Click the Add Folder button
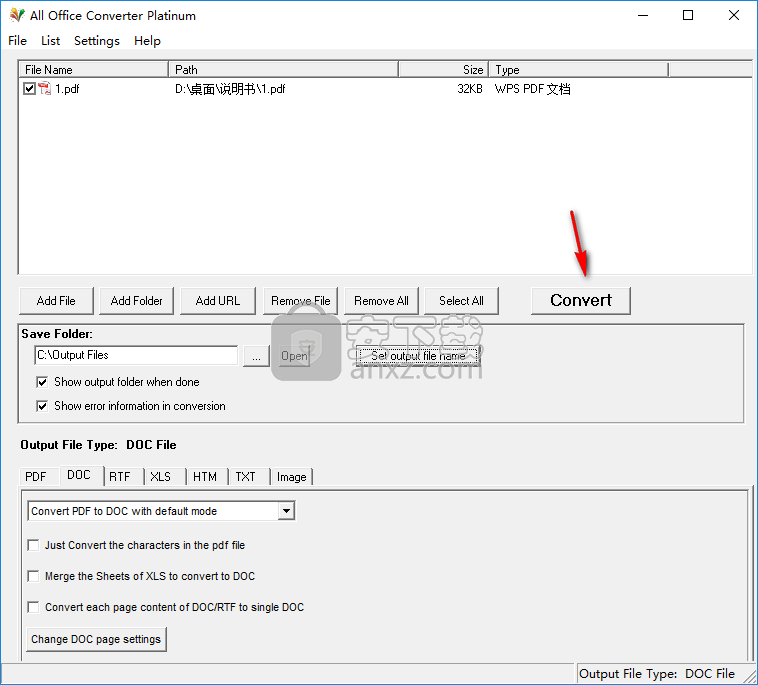Image resolution: width=758 pixels, height=685 pixels. coord(136,301)
